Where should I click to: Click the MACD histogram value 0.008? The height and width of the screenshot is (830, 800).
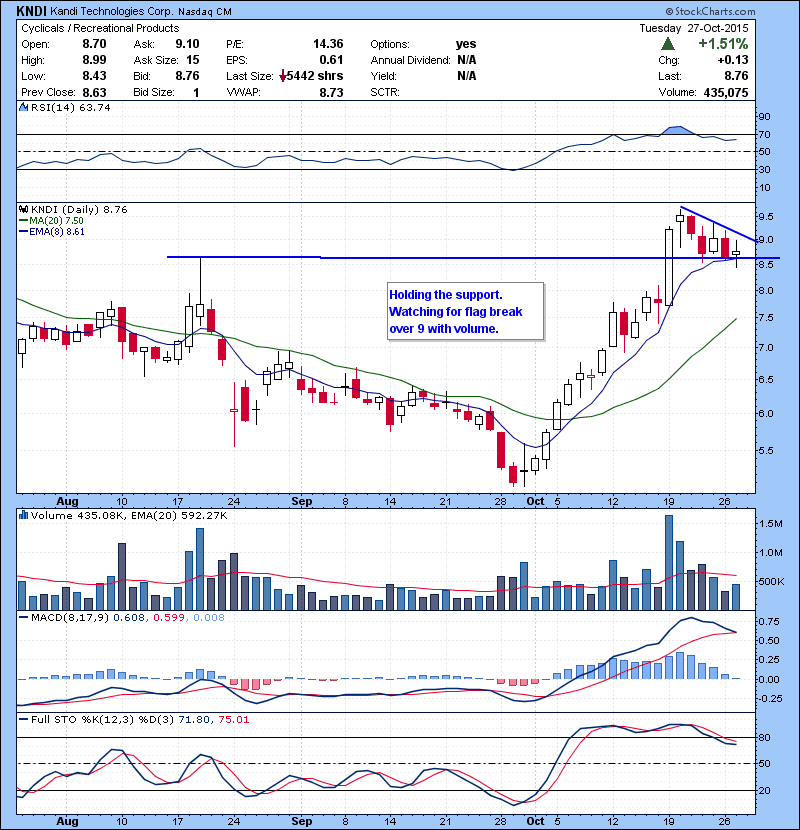coord(209,617)
